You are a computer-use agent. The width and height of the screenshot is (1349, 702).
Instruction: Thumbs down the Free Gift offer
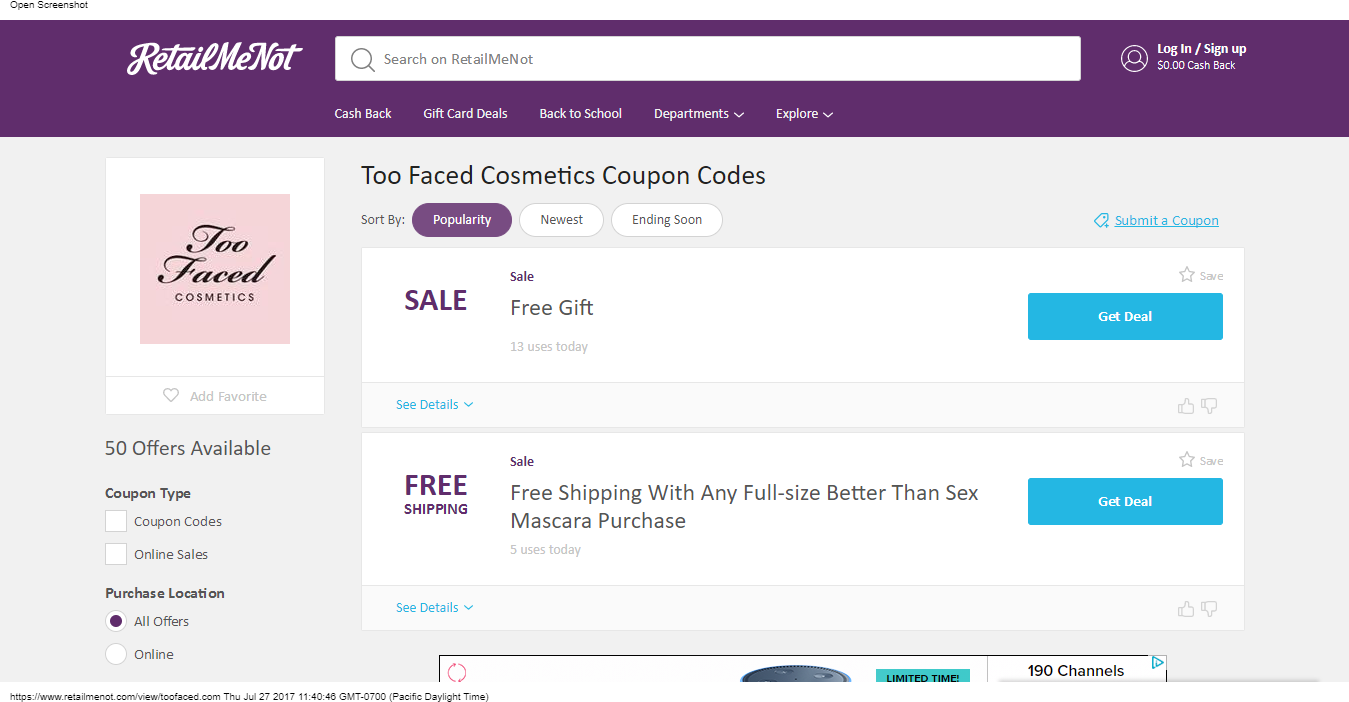(1209, 405)
